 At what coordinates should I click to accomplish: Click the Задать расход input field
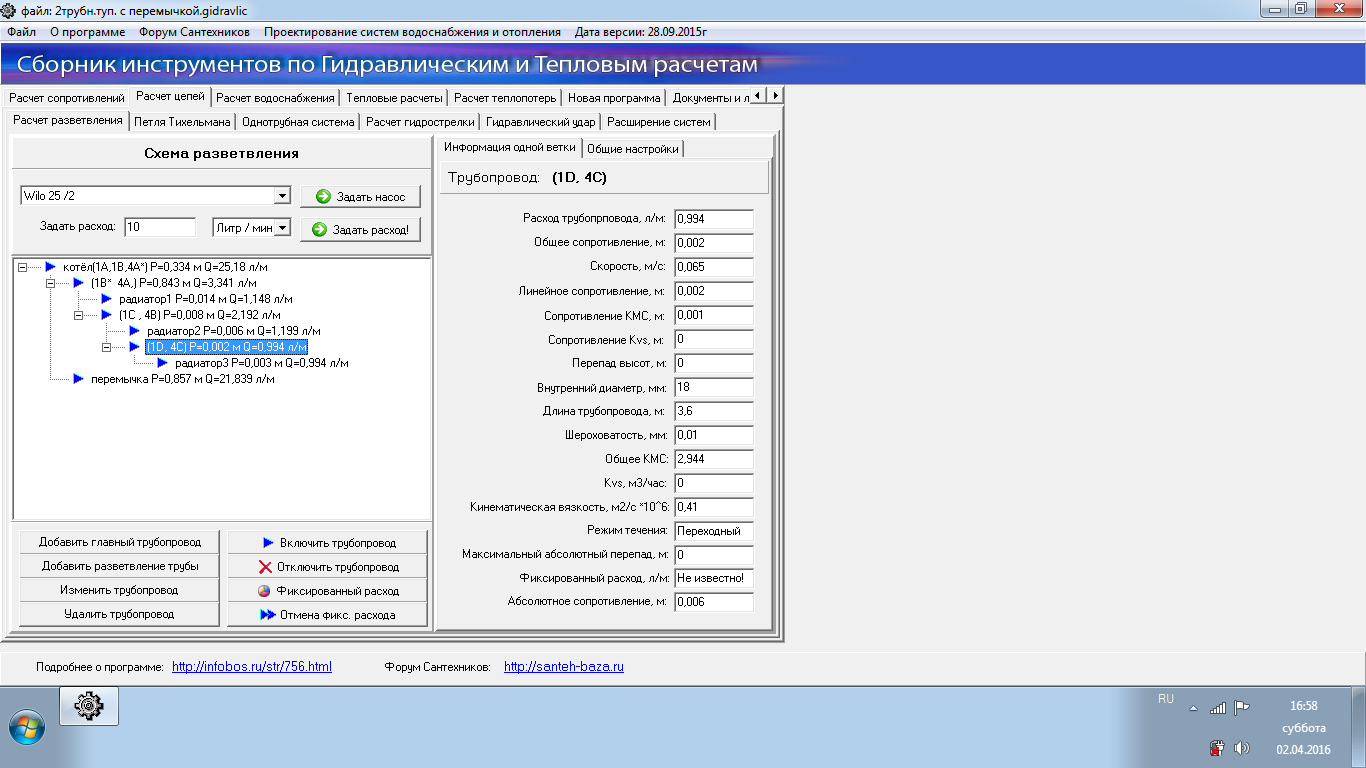(x=160, y=227)
